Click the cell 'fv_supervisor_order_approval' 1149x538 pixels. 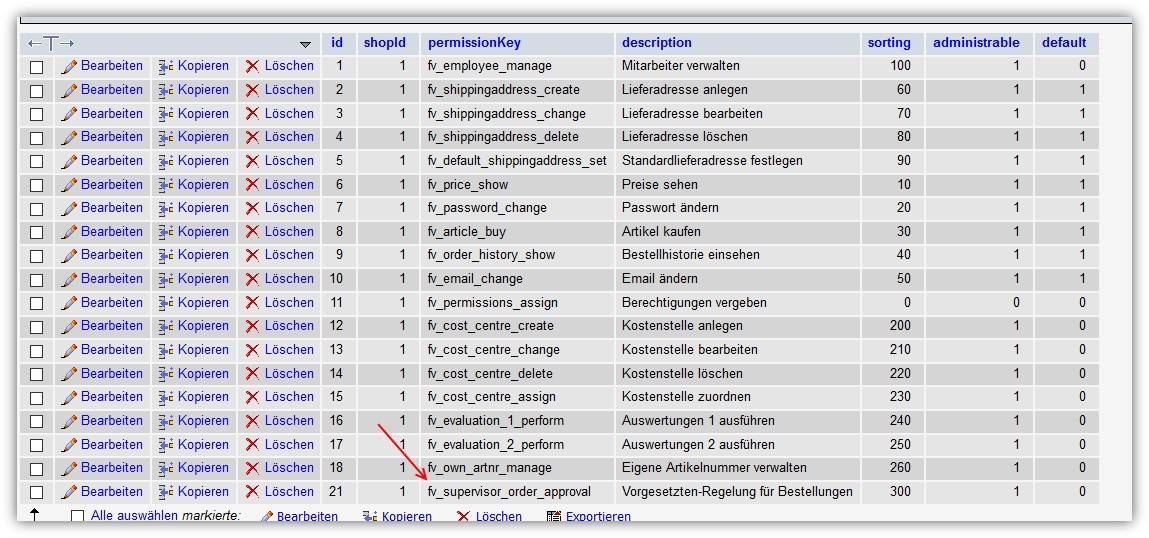point(517,492)
